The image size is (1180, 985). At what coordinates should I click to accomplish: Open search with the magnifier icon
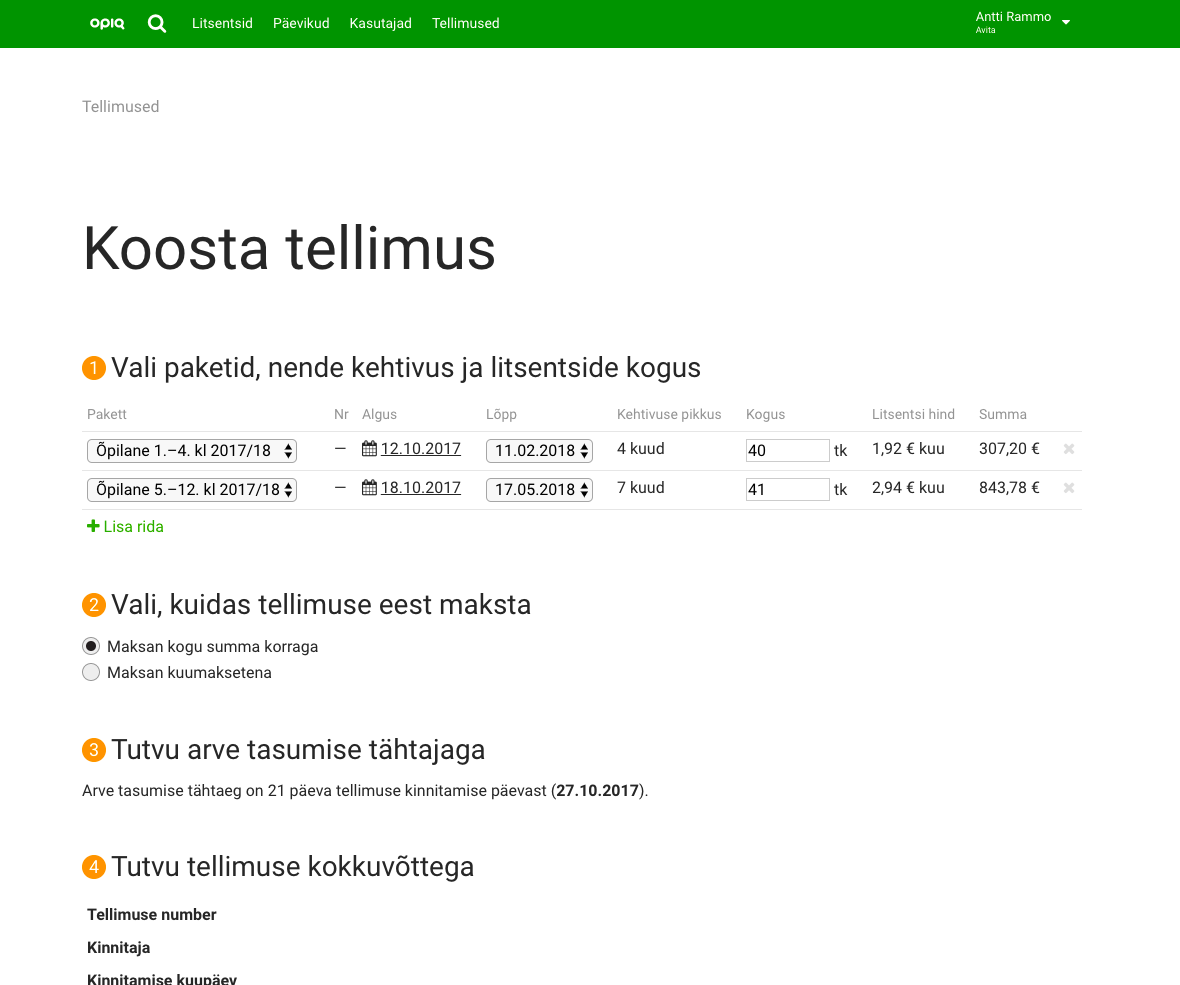[157, 24]
